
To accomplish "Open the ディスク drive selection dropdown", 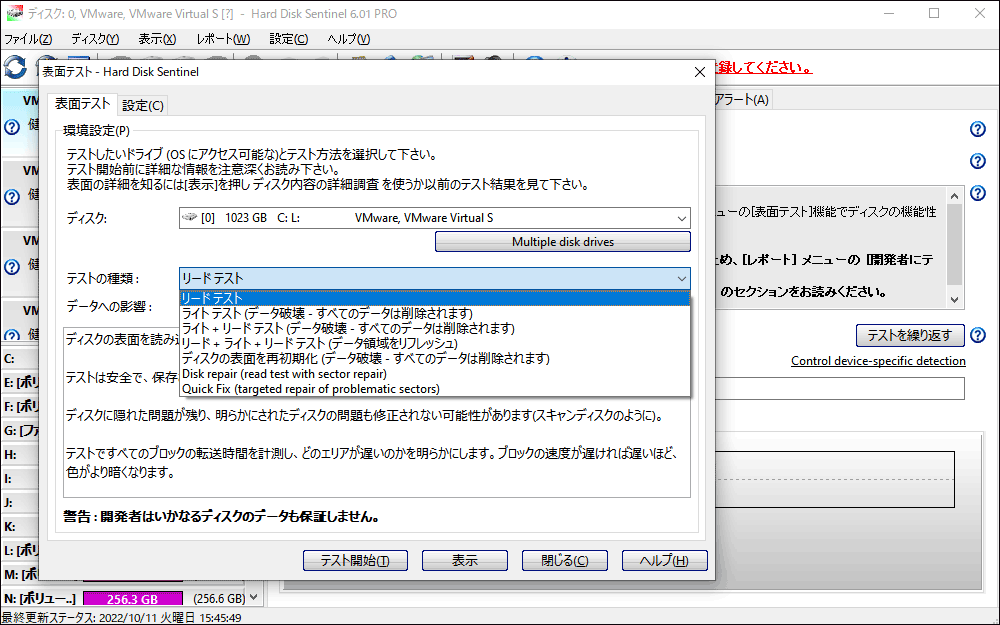I will (x=683, y=218).
